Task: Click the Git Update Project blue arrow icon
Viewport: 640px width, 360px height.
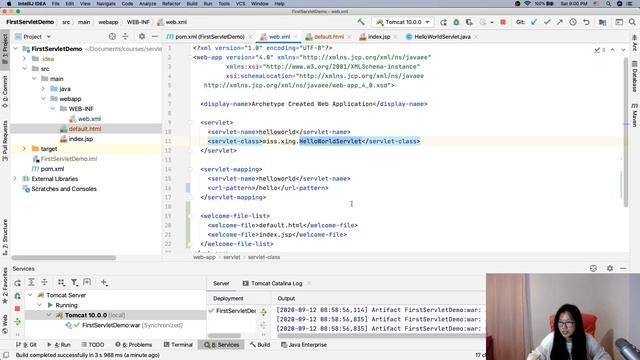Action: coord(534,22)
